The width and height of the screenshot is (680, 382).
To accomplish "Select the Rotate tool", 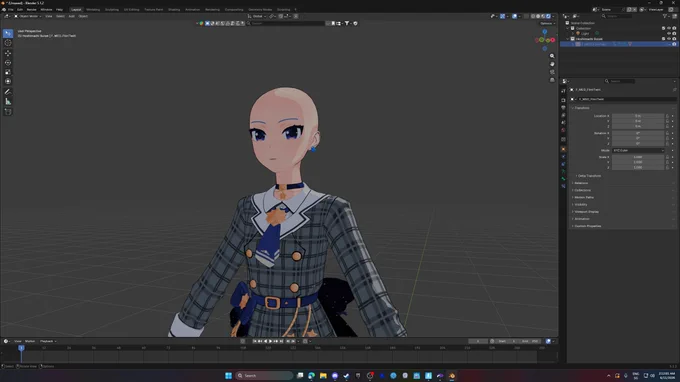I will (8, 62).
